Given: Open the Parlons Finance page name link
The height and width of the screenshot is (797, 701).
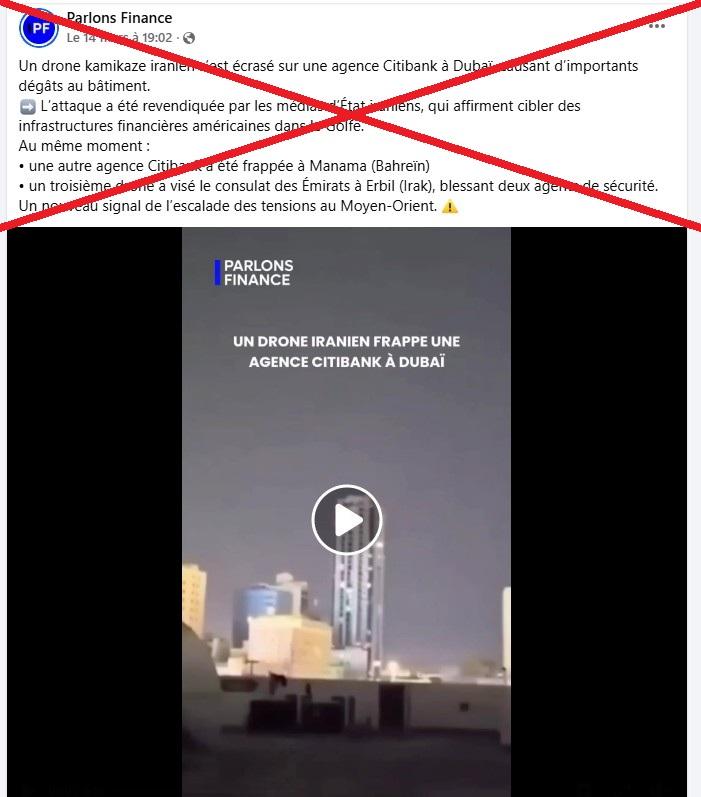Looking at the screenshot, I should click(119, 18).
